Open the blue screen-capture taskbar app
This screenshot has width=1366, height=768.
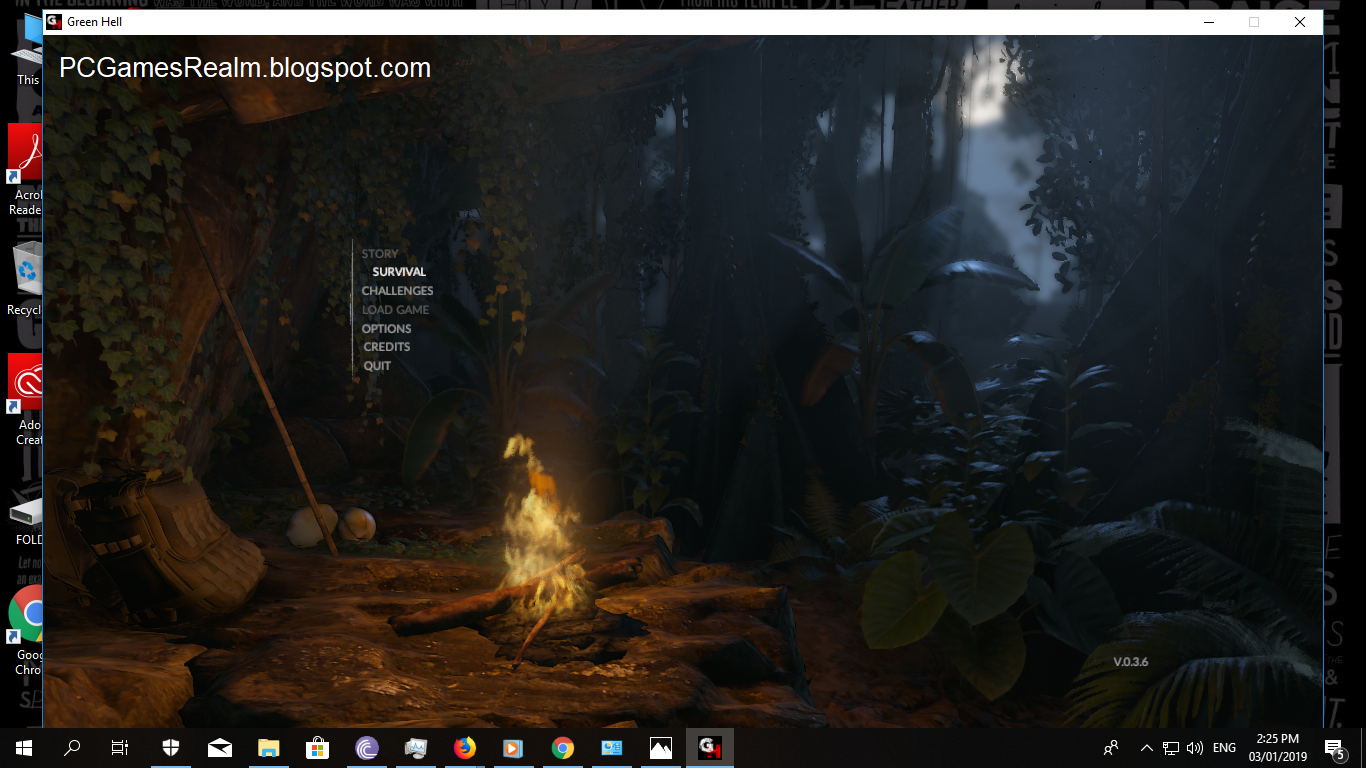[x=611, y=747]
